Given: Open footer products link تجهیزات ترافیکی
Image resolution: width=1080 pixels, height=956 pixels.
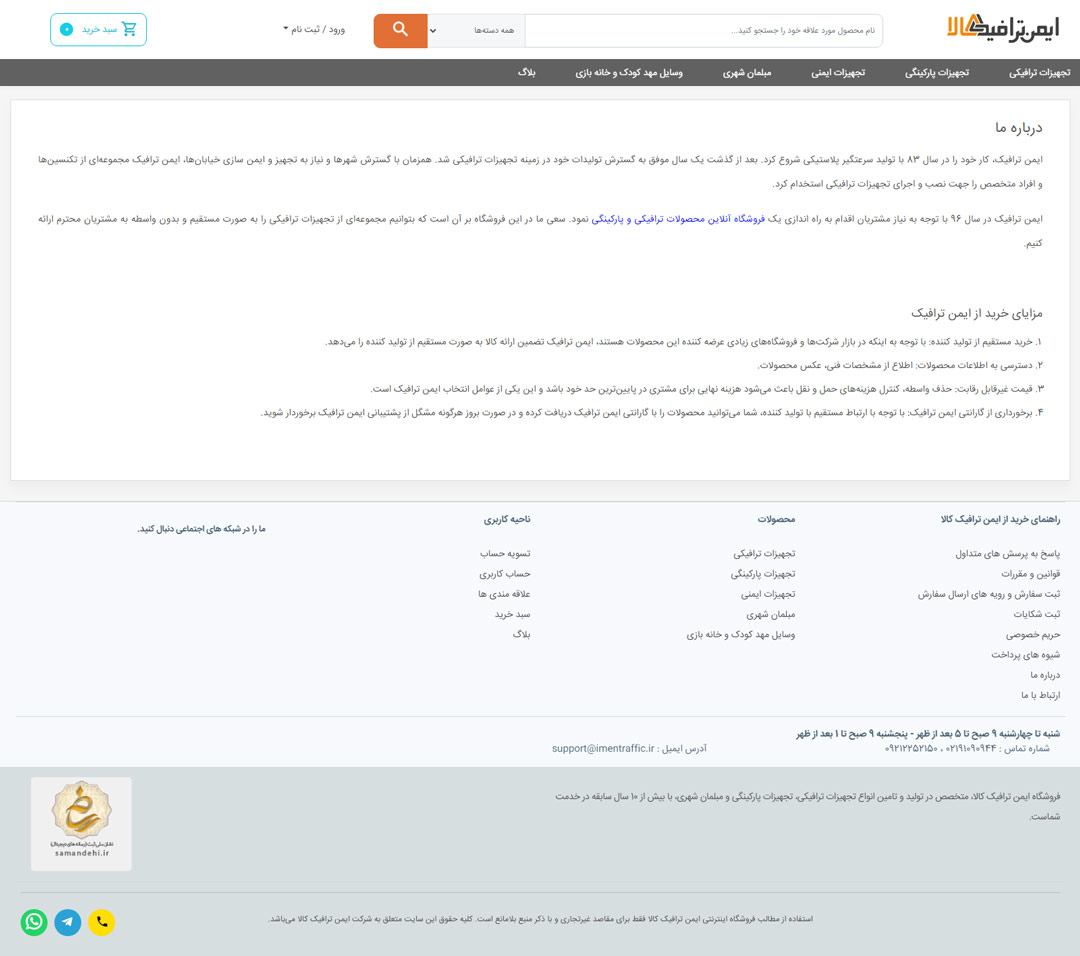Looking at the screenshot, I should [x=764, y=554].
